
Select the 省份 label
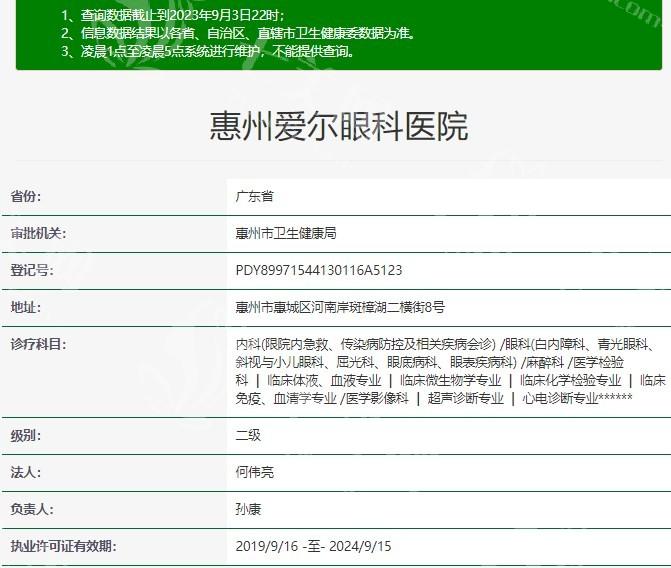pyautogui.click(x=26, y=196)
